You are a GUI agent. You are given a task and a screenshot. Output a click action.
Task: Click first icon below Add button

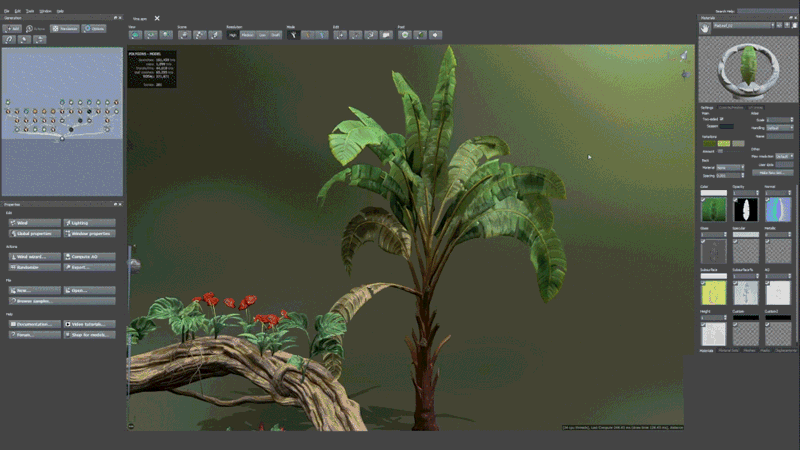pos(9,39)
